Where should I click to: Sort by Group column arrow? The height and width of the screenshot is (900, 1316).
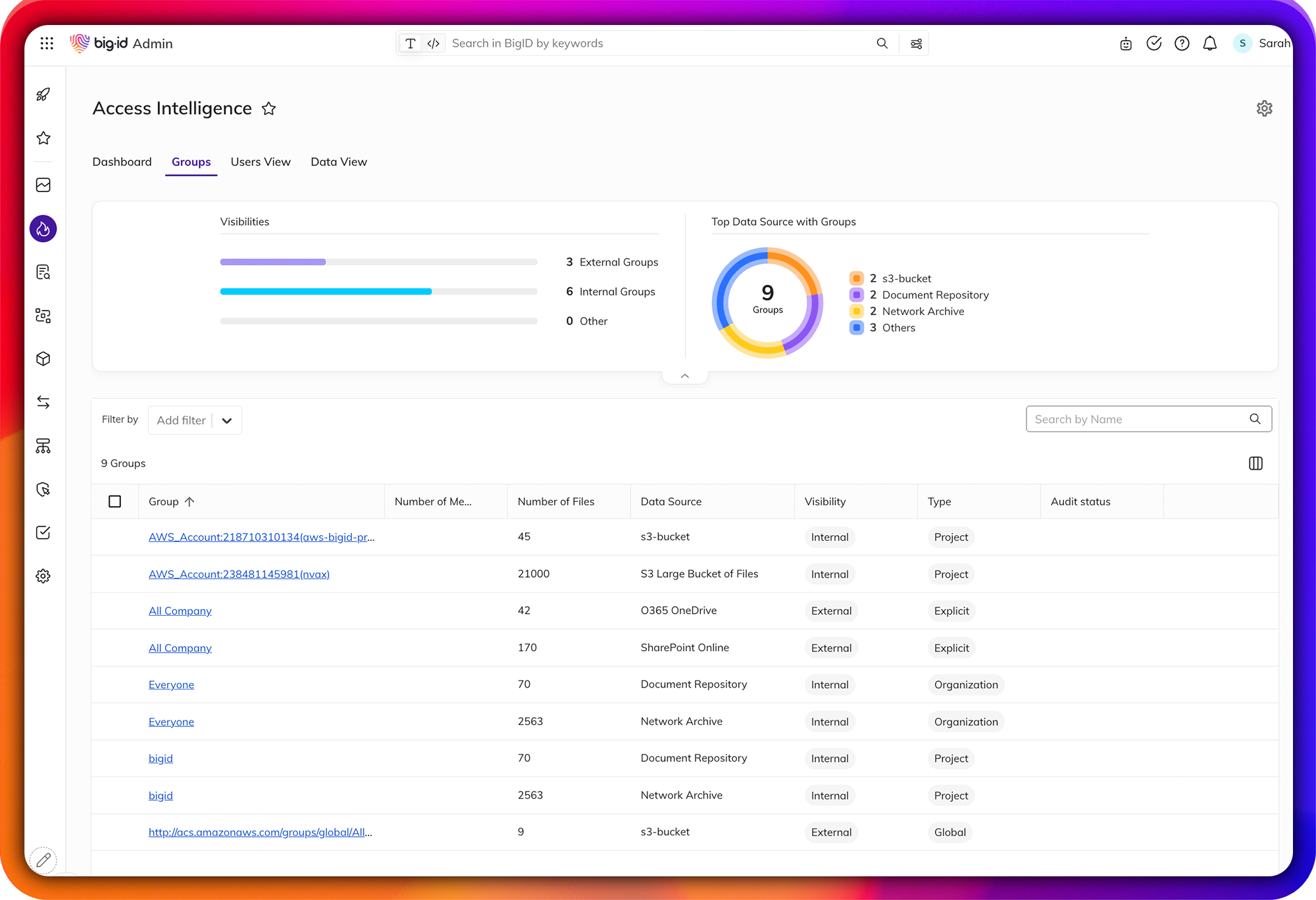coord(190,501)
